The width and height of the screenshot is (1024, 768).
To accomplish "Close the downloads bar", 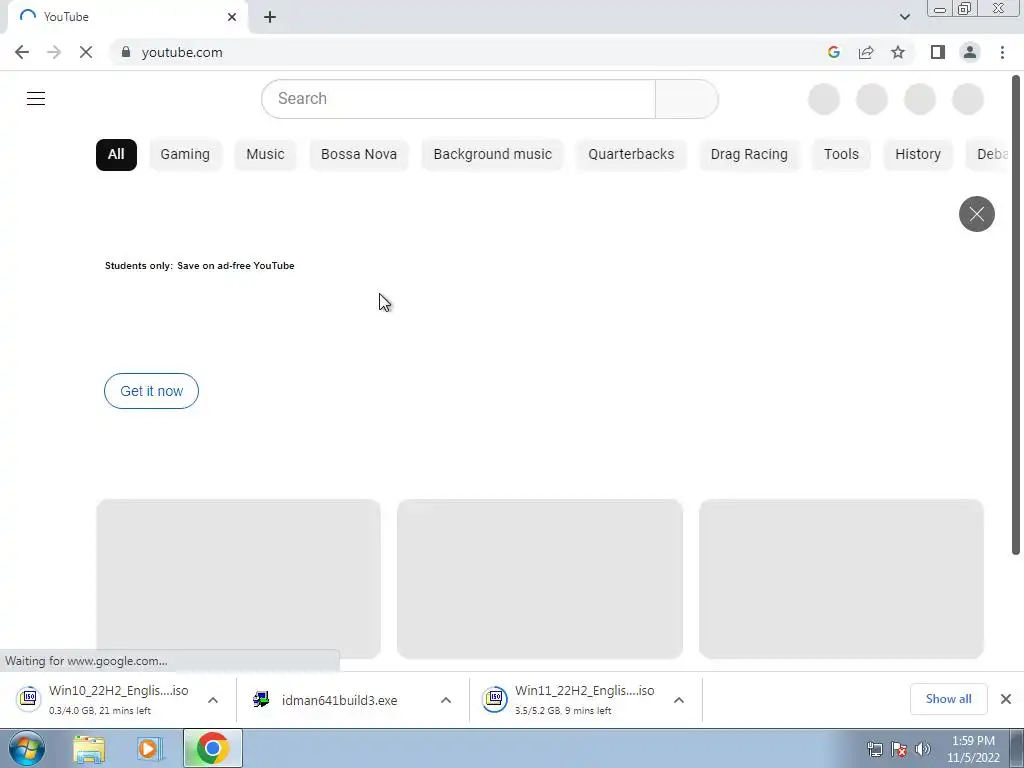I will click(1006, 699).
